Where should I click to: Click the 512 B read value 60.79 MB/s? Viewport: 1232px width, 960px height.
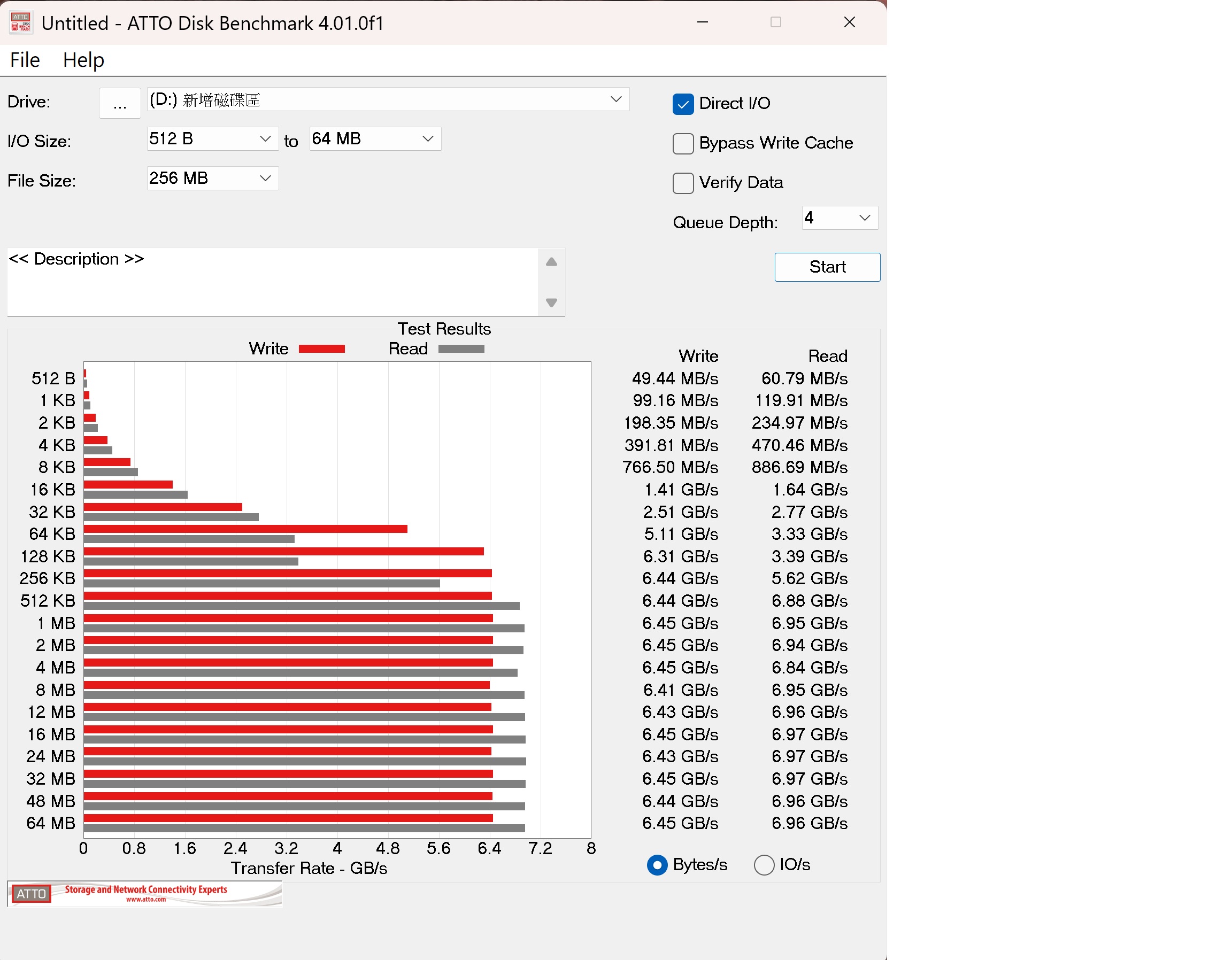coord(804,378)
